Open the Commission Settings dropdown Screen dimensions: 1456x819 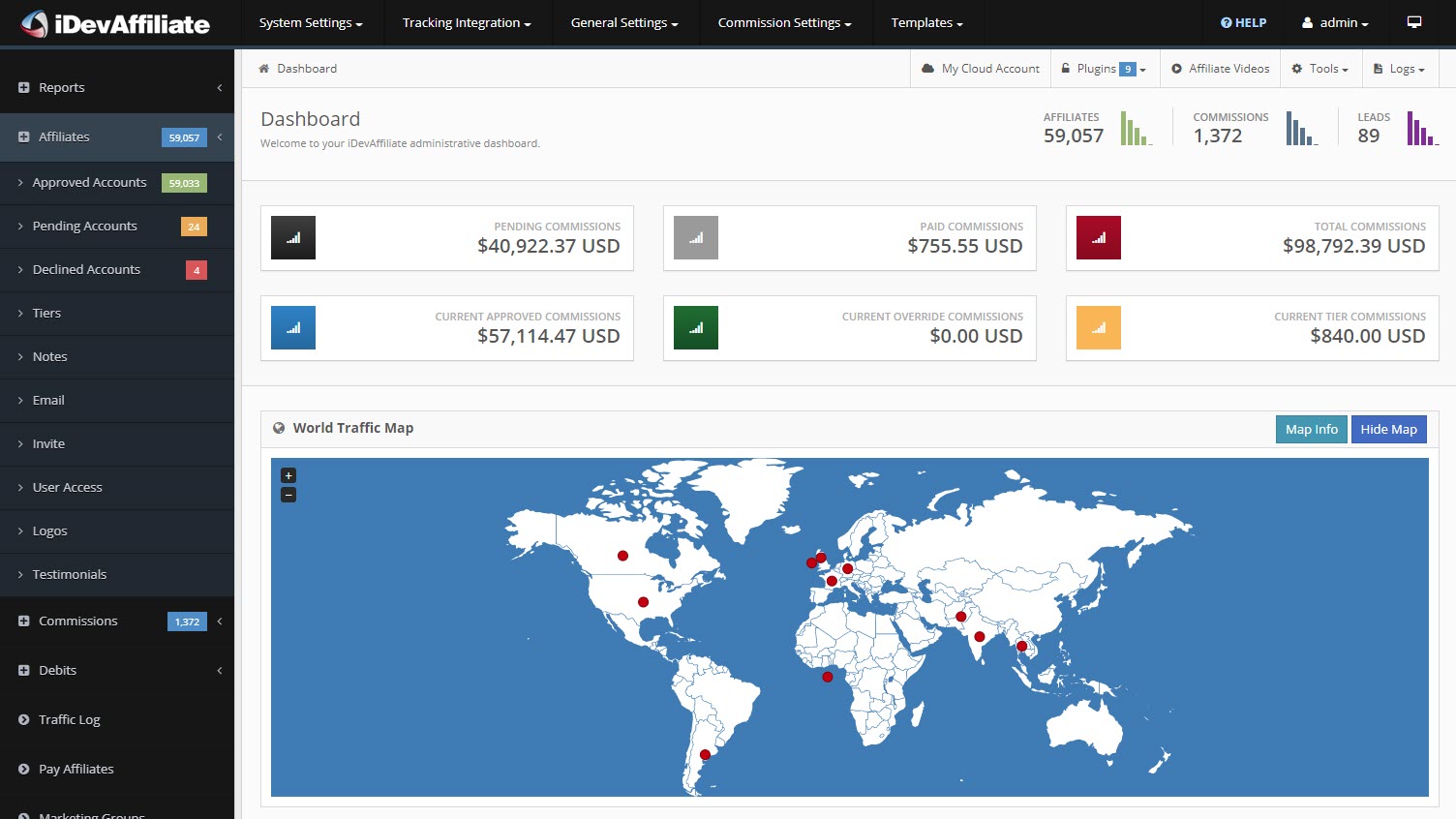click(784, 23)
